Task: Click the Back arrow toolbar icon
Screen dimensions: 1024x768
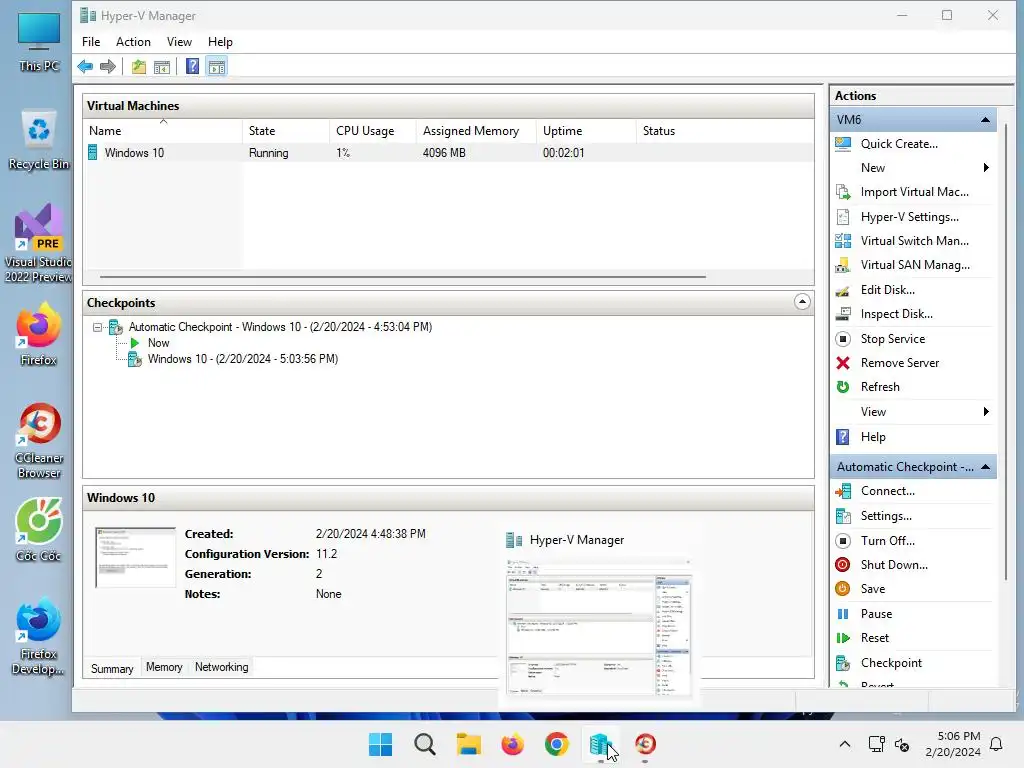Action: pos(85,67)
